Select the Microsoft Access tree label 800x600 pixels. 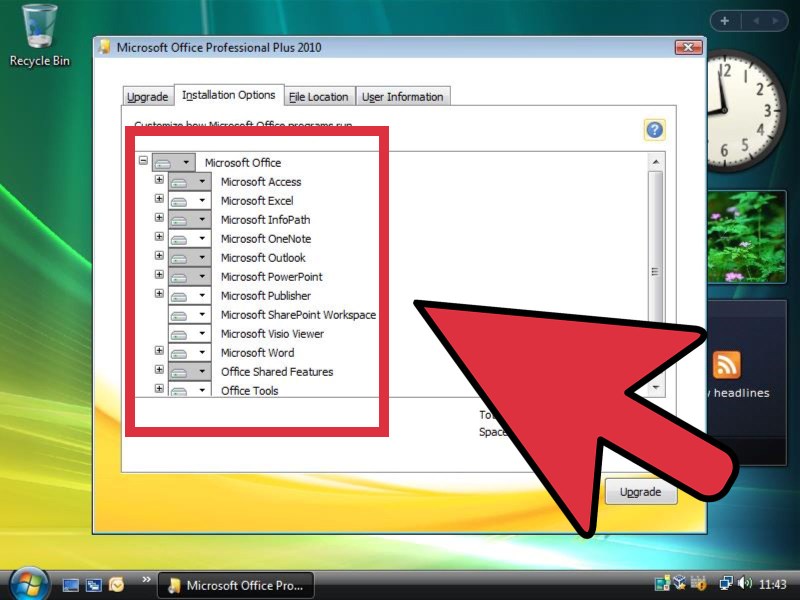(261, 182)
